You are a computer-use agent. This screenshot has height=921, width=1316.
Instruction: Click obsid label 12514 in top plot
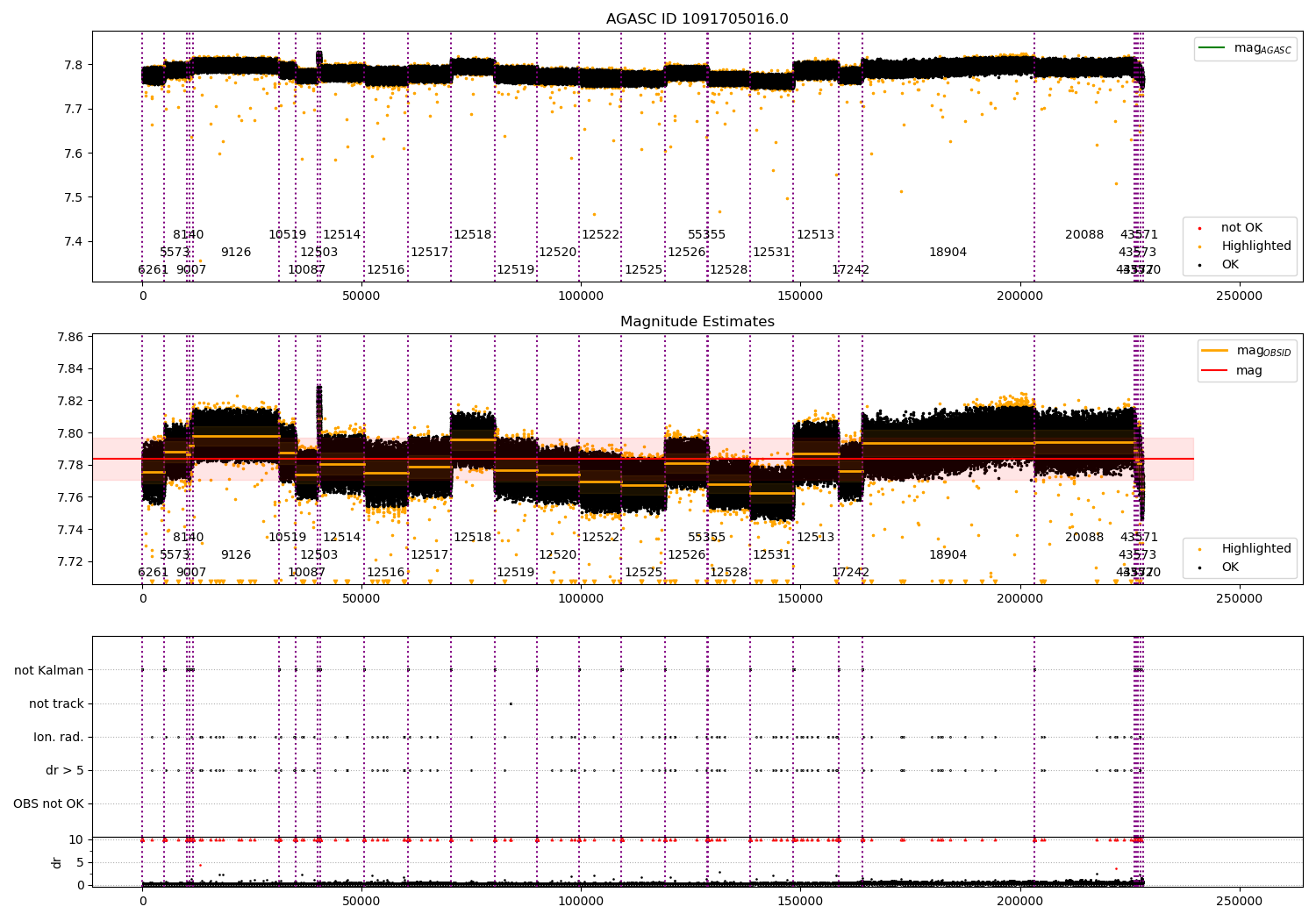pyautogui.click(x=342, y=235)
